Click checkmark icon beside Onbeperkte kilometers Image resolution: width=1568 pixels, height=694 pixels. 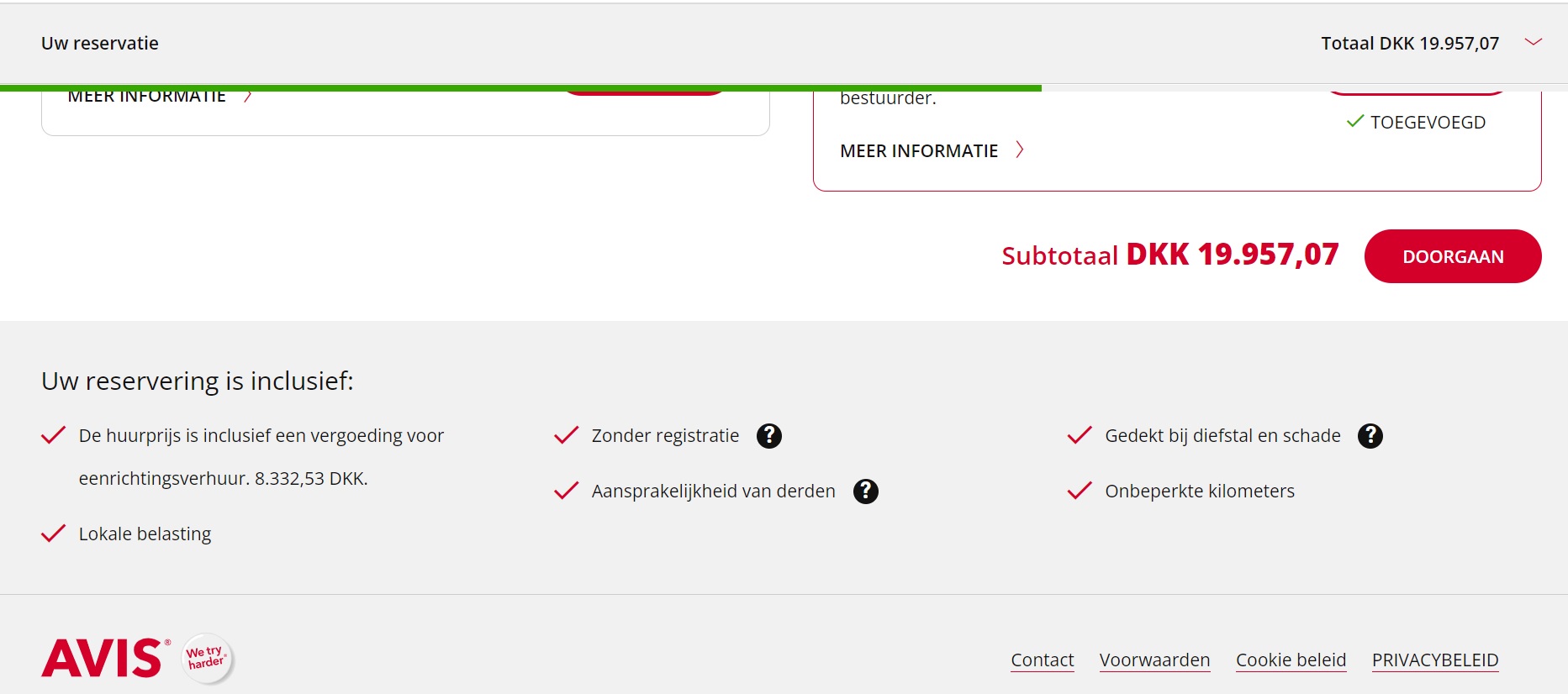tap(1079, 491)
